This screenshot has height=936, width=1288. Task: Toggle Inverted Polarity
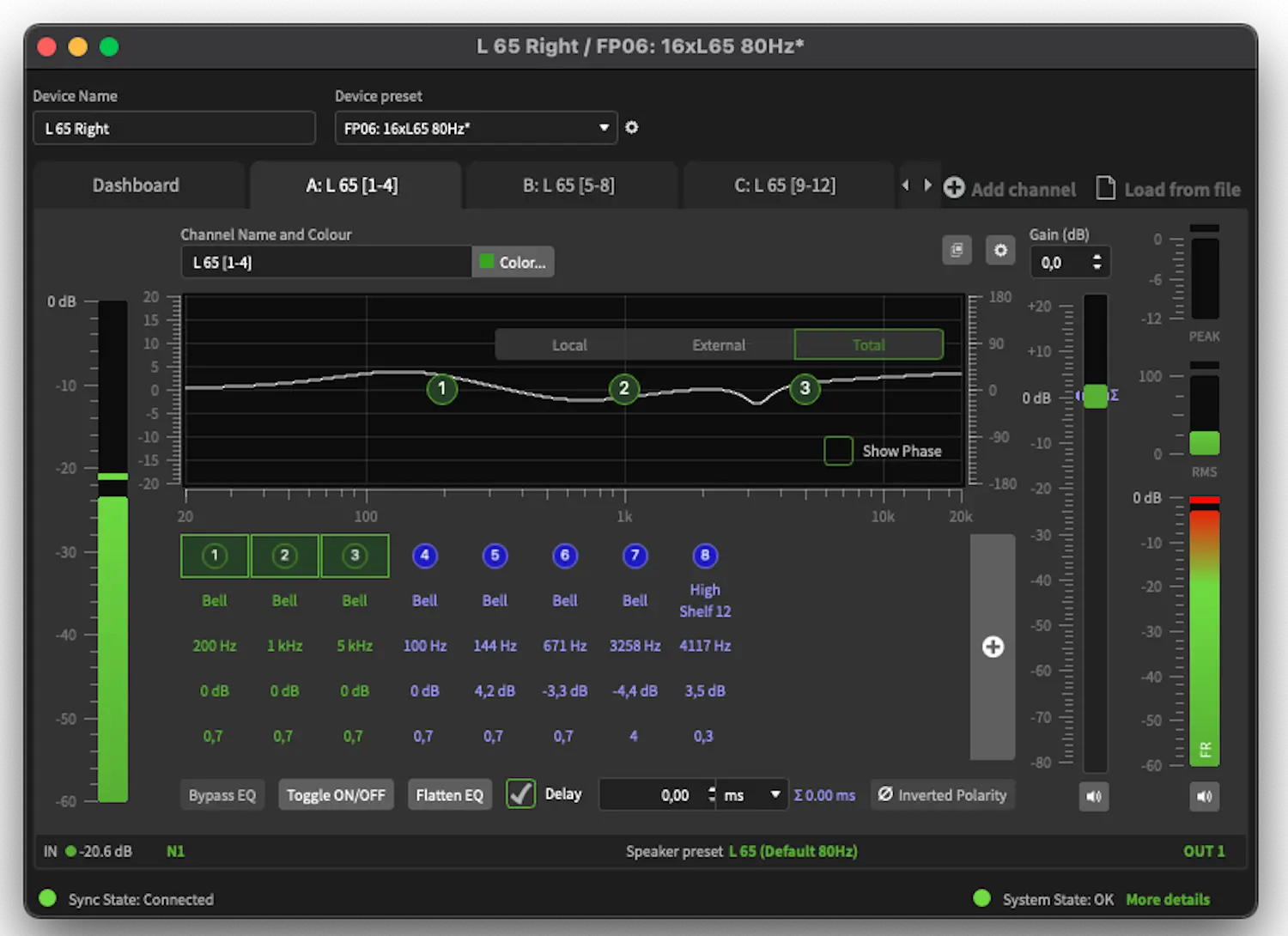942,795
